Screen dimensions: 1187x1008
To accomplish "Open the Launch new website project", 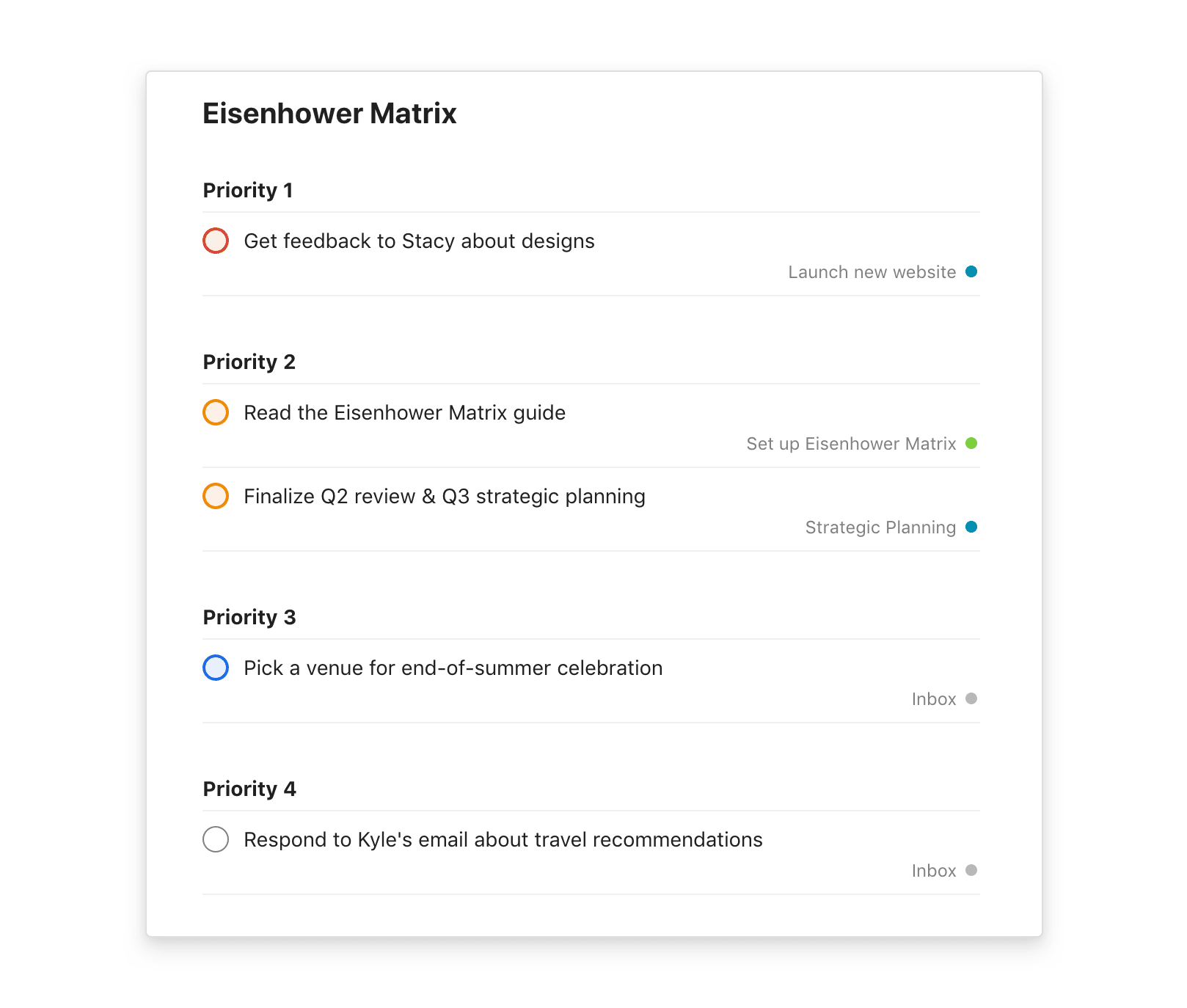I will 872,271.
